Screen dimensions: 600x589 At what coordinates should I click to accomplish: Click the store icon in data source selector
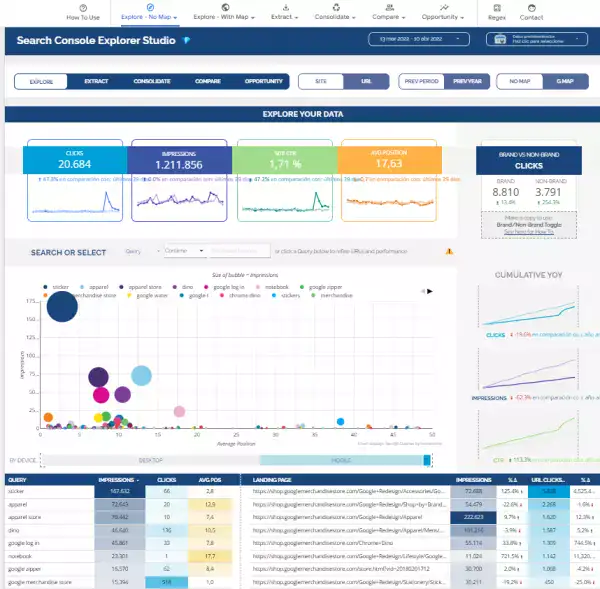(500, 39)
